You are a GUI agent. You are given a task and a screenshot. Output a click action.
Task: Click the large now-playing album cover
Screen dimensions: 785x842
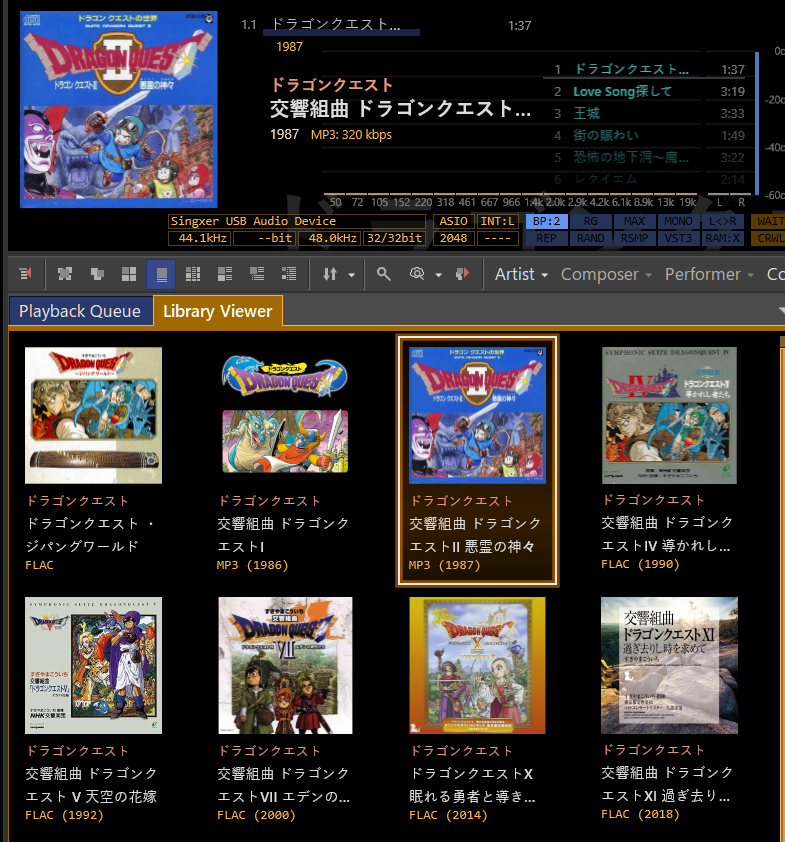(119, 110)
